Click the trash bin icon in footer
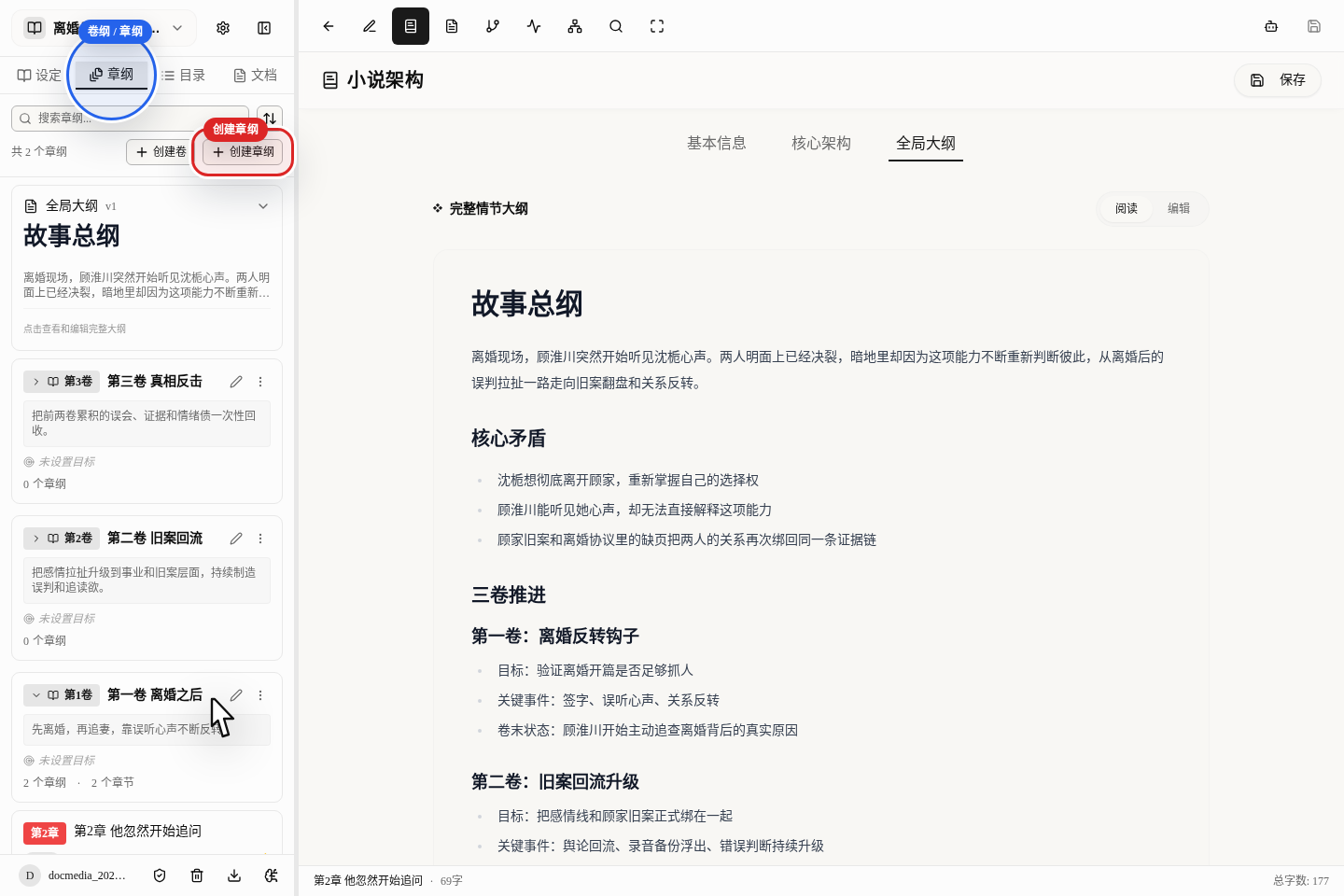Screen dimensions: 1344x896 coord(197,875)
